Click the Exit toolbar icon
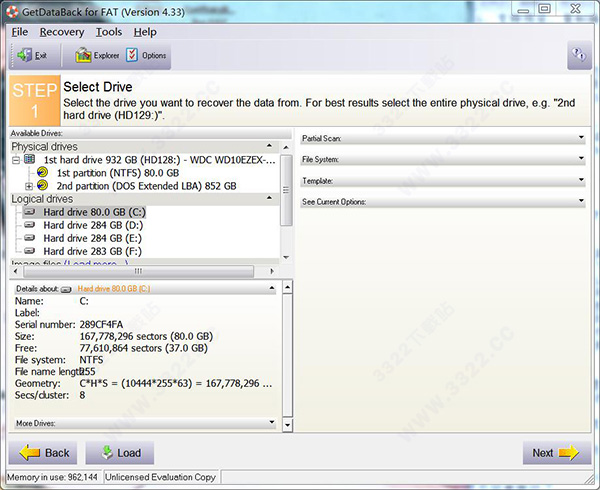Image resolution: width=600 pixels, height=490 pixels. coord(24,56)
